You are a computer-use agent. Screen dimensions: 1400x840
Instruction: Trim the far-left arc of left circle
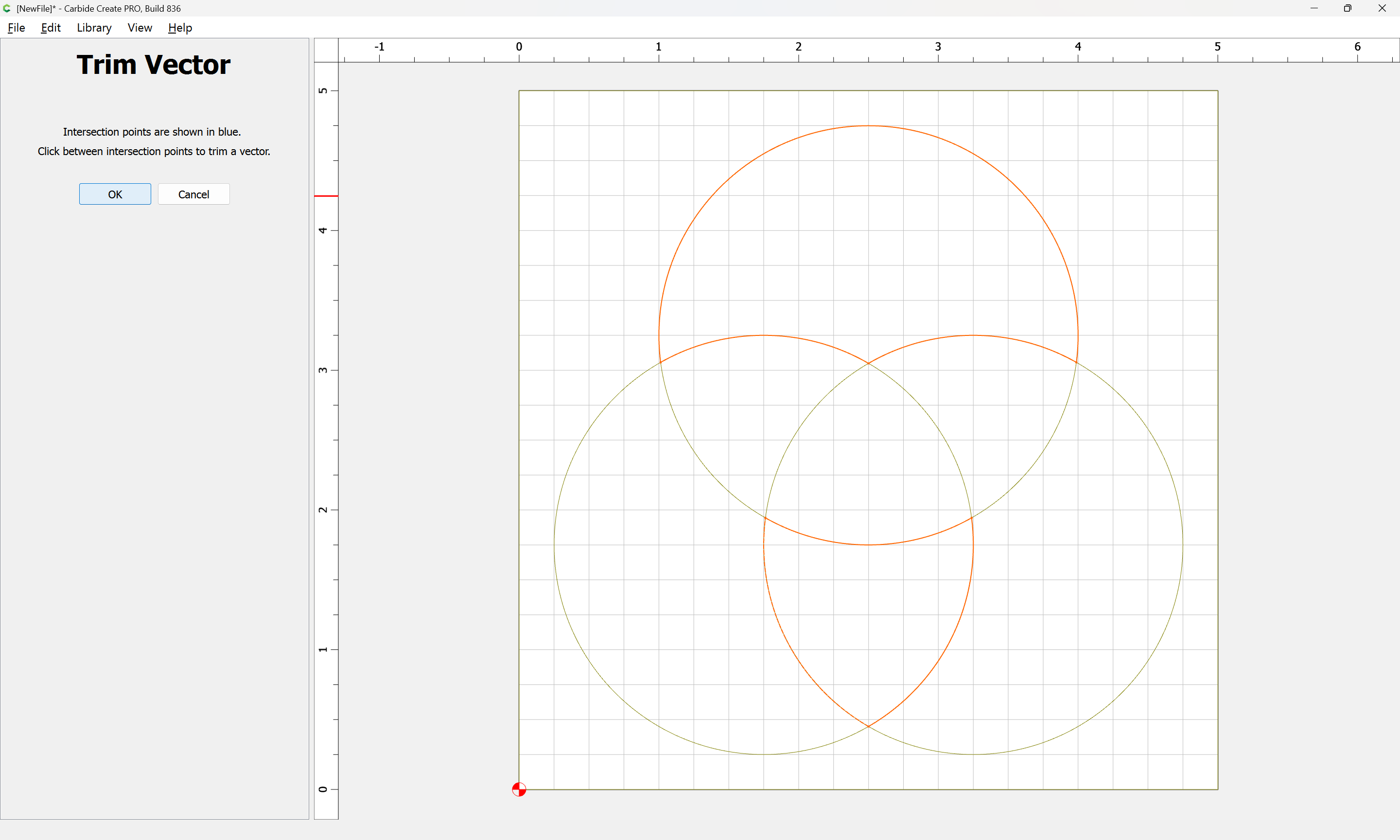tap(555, 544)
